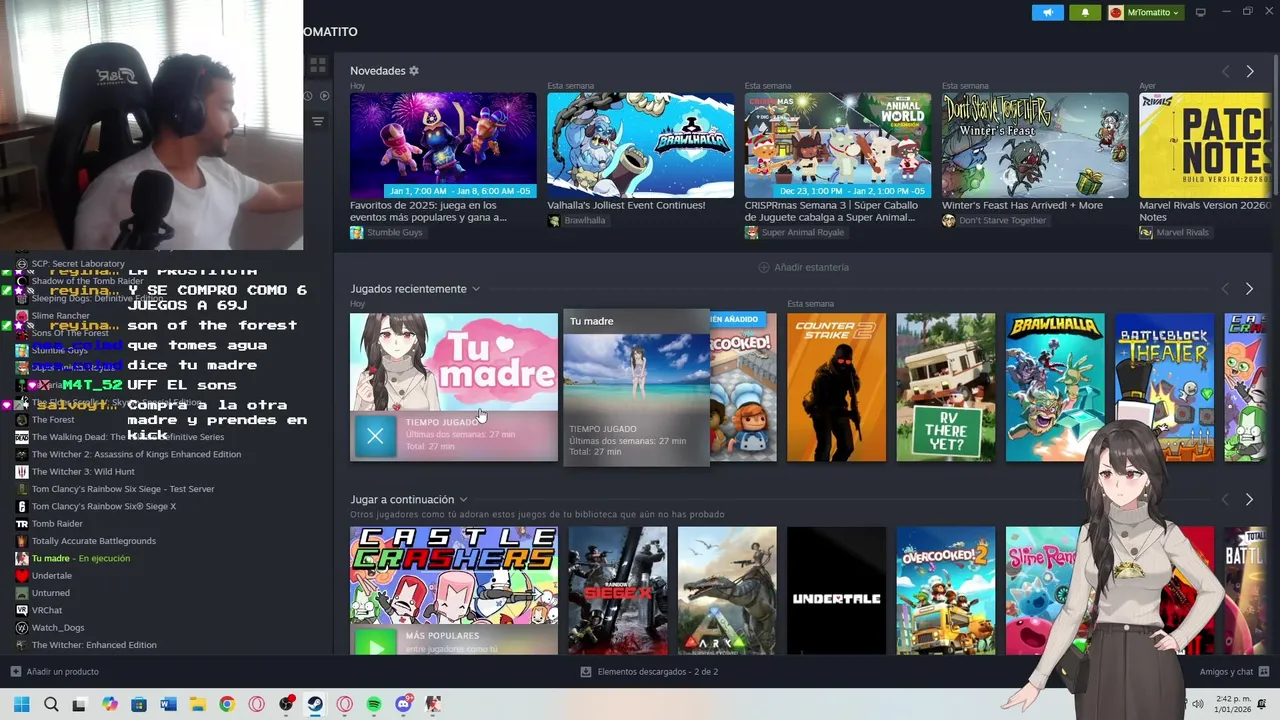Open Elementos descargados downloads status
The width and height of the screenshot is (1280, 720).
point(649,672)
